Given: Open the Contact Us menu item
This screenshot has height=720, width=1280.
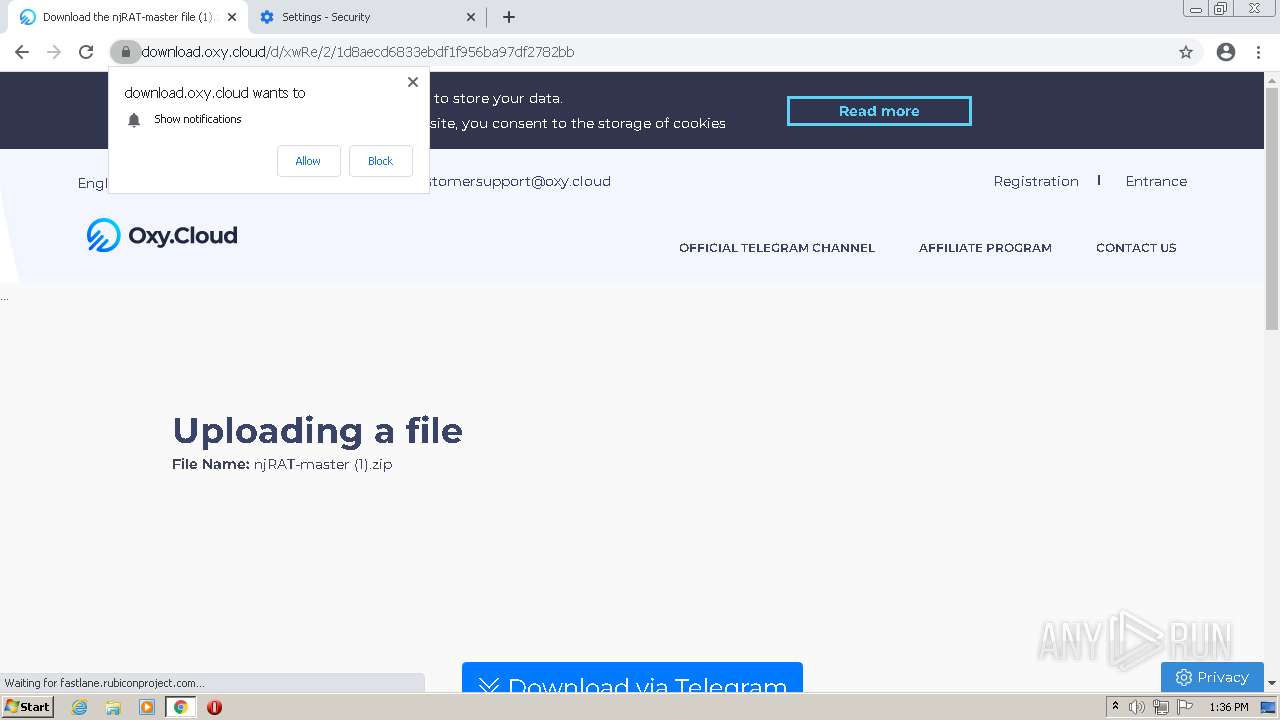Looking at the screenshot, I should point(1136,248).
